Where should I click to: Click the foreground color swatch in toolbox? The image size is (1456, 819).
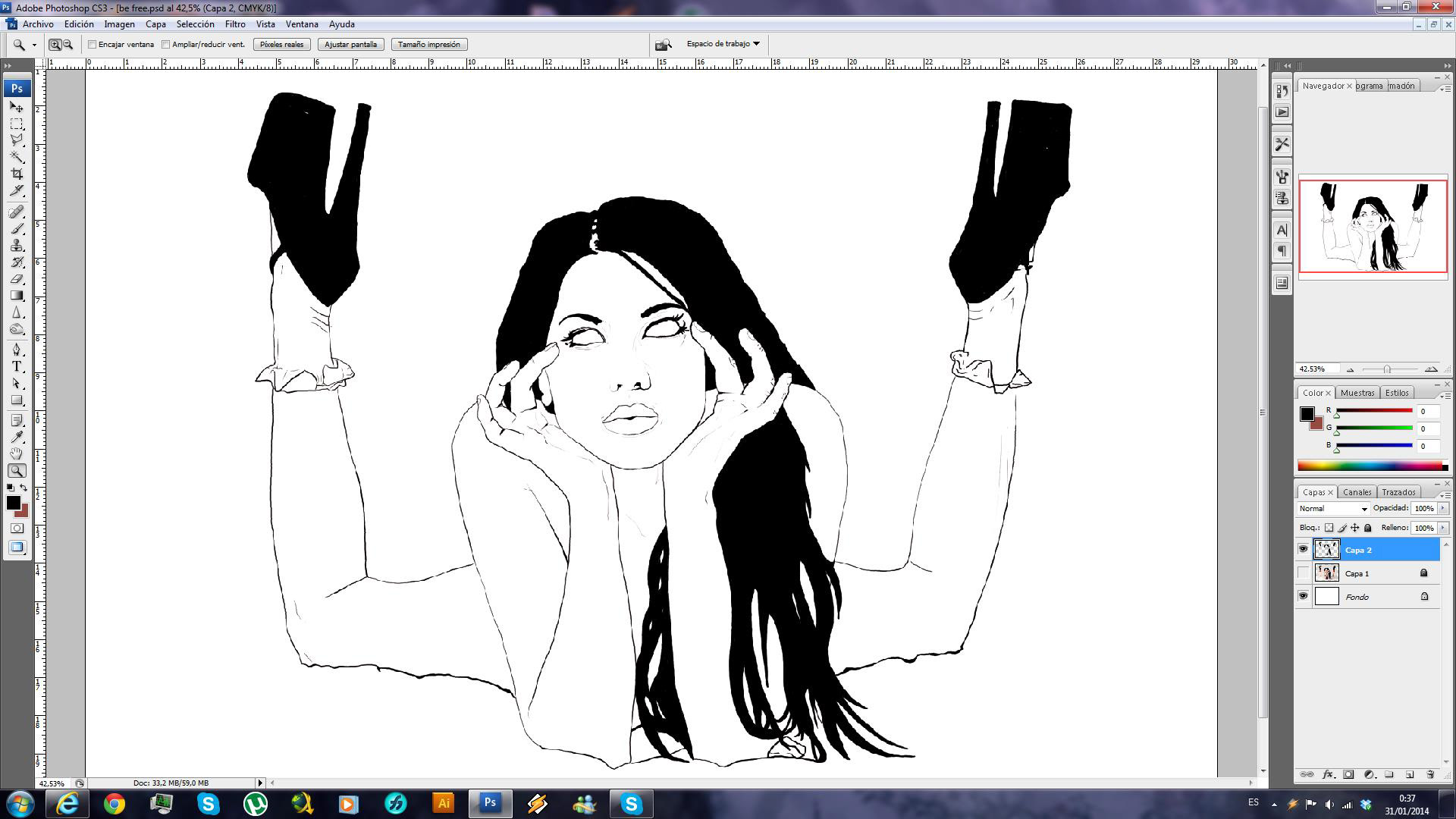(13, 503)
